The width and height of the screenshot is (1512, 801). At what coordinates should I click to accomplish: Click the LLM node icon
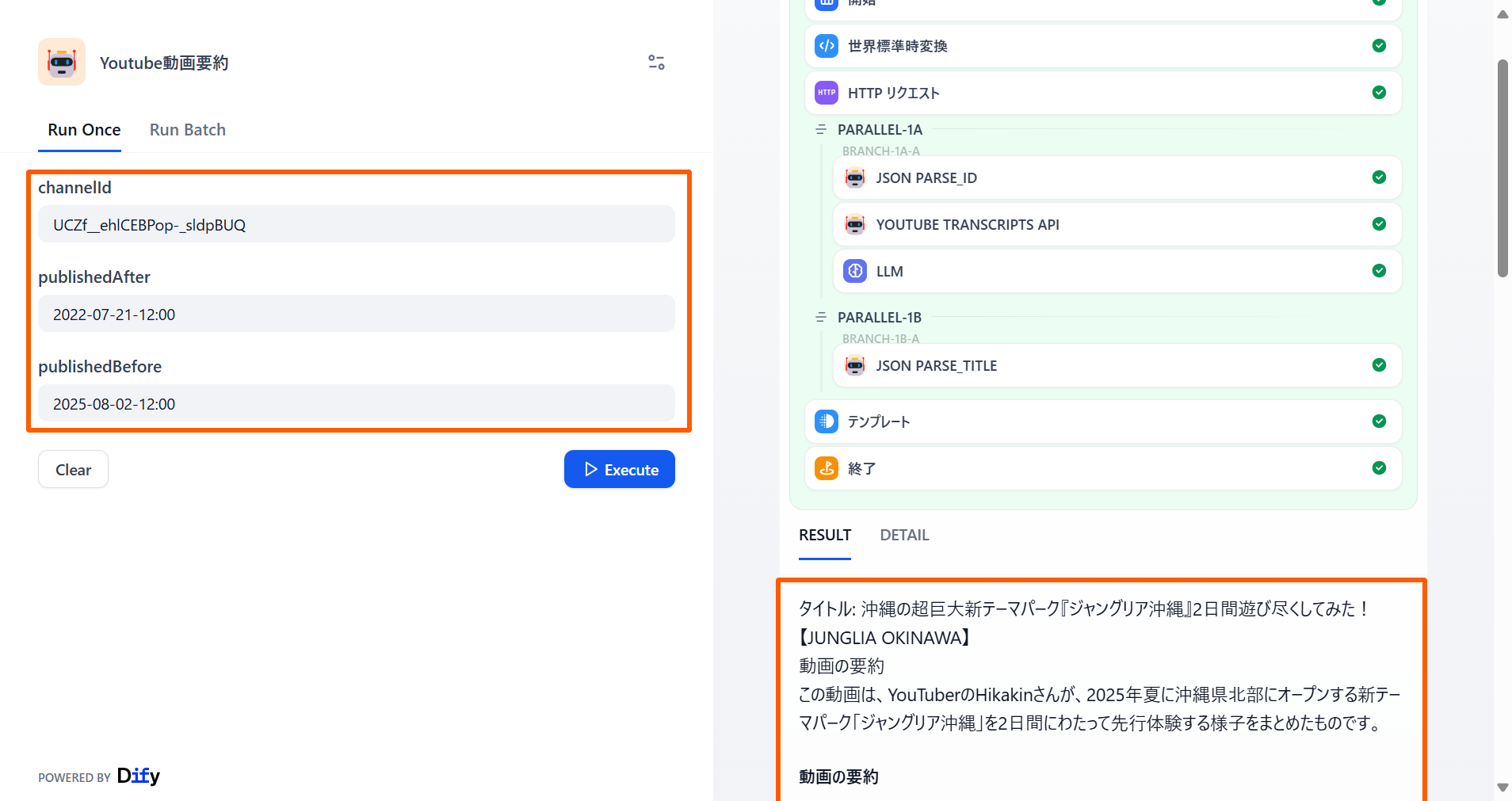point(854,271)
